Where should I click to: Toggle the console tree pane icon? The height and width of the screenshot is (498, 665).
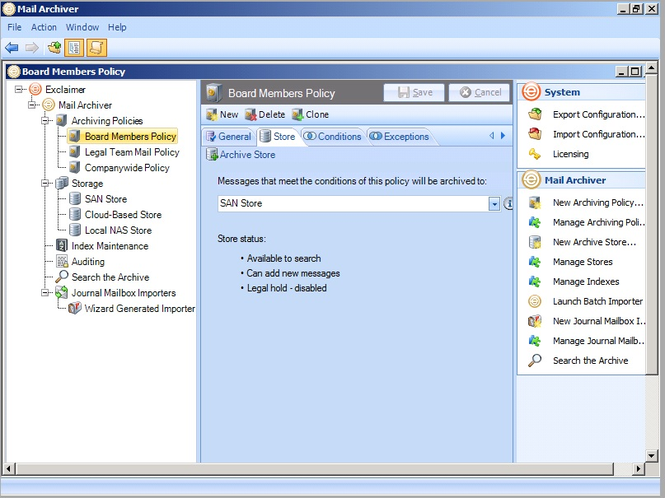[74, 48]
